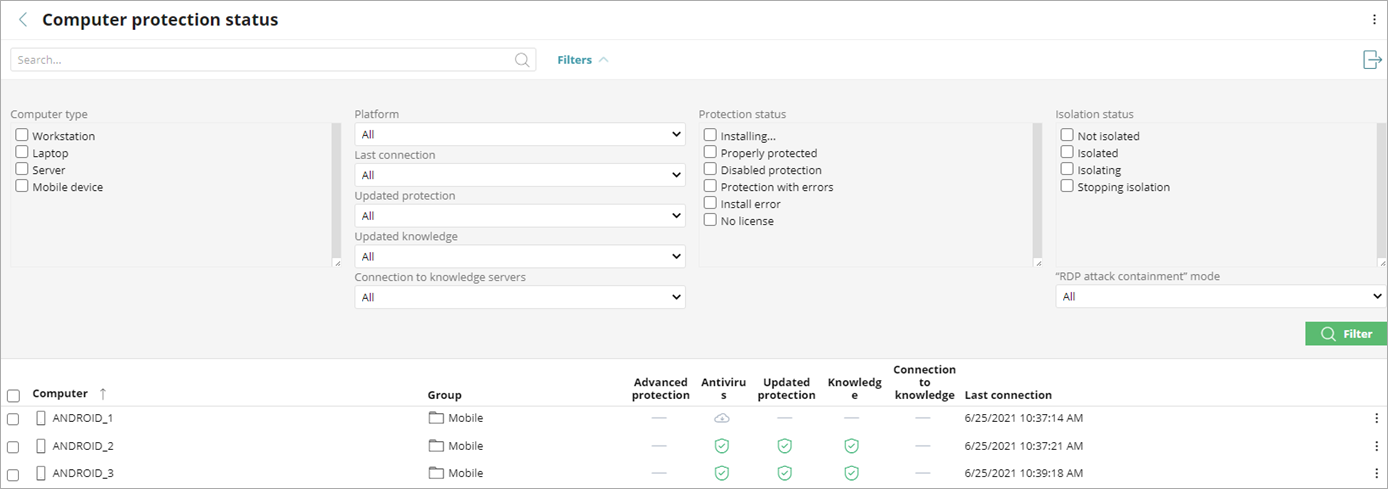Open the ANDROID_1 row context menu

(x=1376, y=418)
